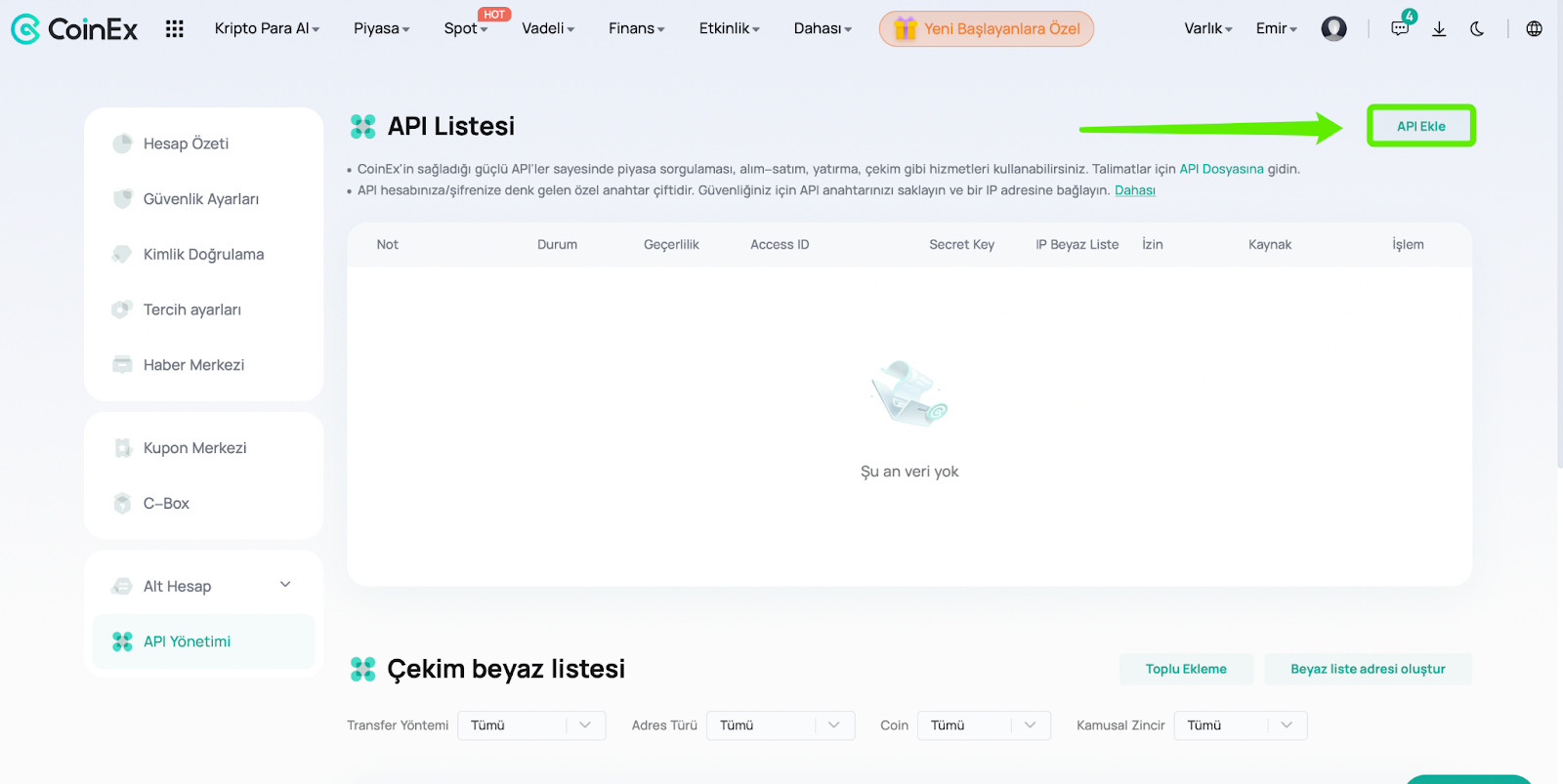The width and height of the screenshot is (1563, 784).
Task: Click the C-Box sidebar icon
Action: pyautogui.click(x=122, y=504)
